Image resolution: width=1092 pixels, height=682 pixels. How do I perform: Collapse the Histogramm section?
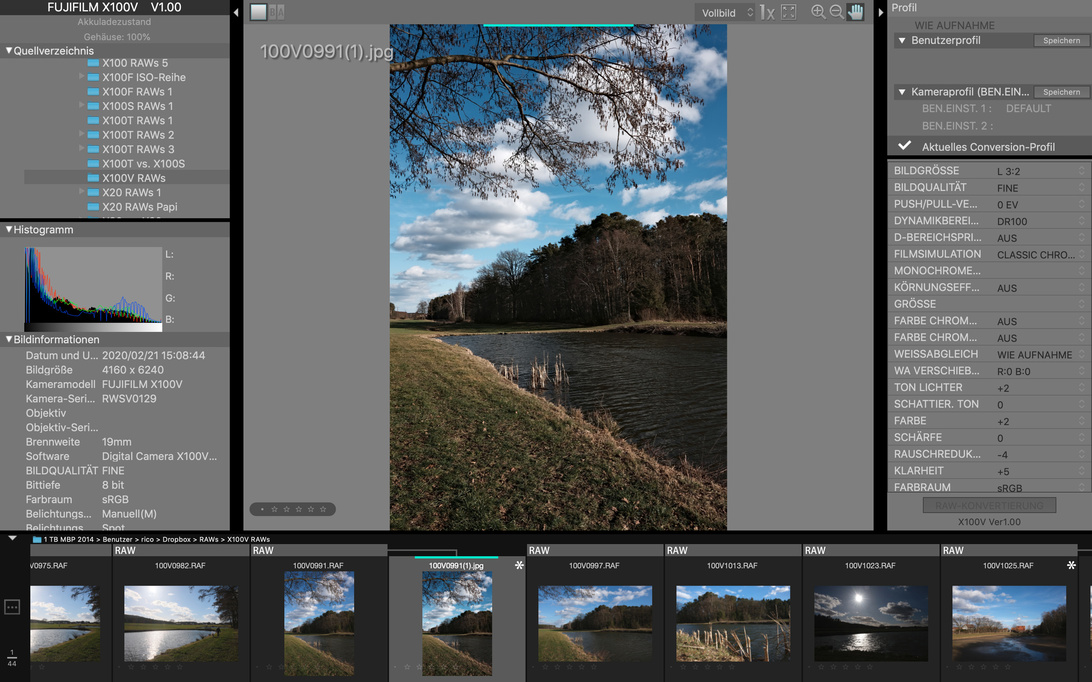click(x=9, y=230)
